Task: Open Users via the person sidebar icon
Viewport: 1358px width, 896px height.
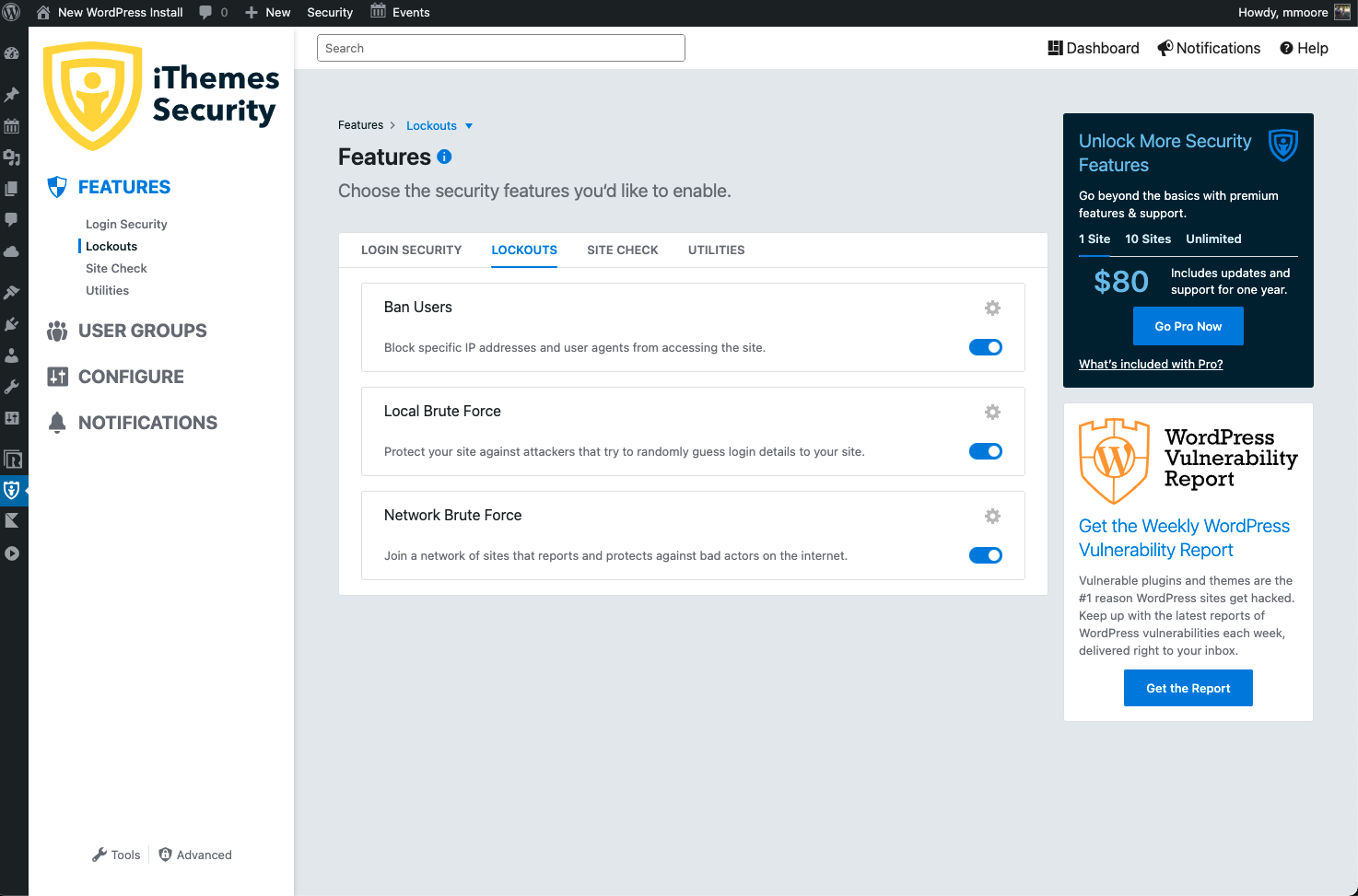Action: (x=12, y=355)
